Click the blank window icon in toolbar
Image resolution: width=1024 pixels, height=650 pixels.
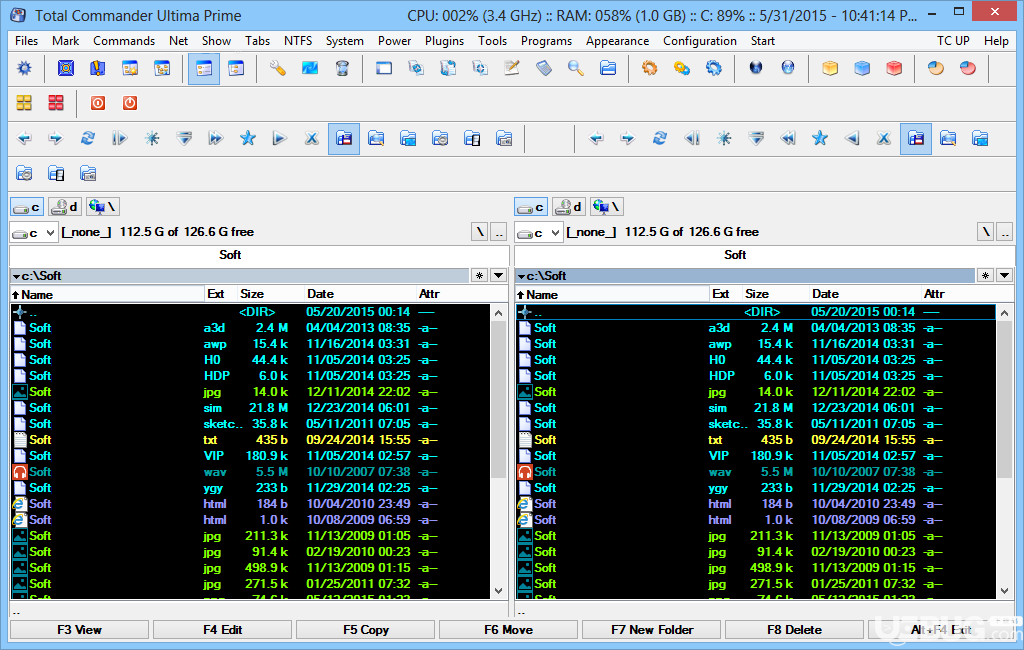383,68
